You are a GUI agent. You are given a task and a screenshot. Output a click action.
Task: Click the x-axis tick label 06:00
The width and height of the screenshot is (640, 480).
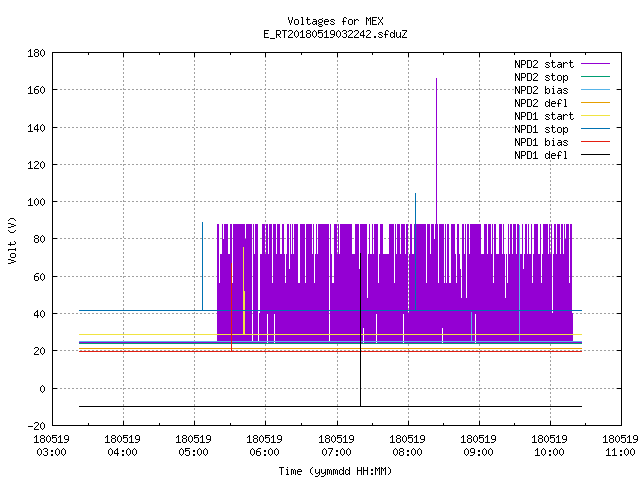click(265, 452)
